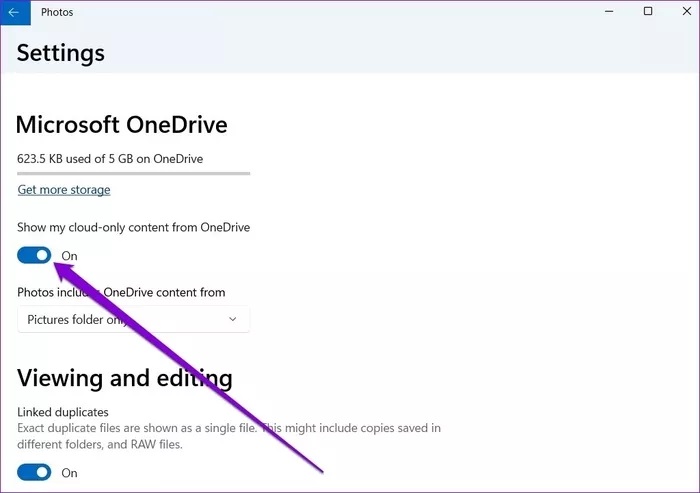Turn off cloud-only OneDrive content switch
Screen dimensions: 700x493
34,255
